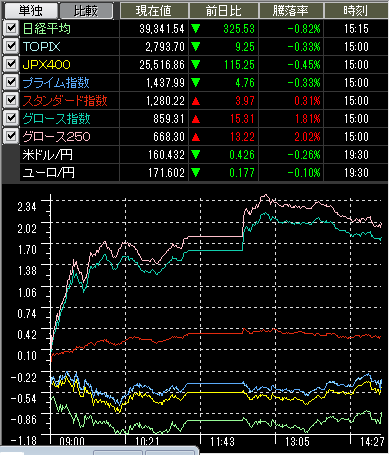
Task: Click the 11:43 time axis label
Action: 222,442
